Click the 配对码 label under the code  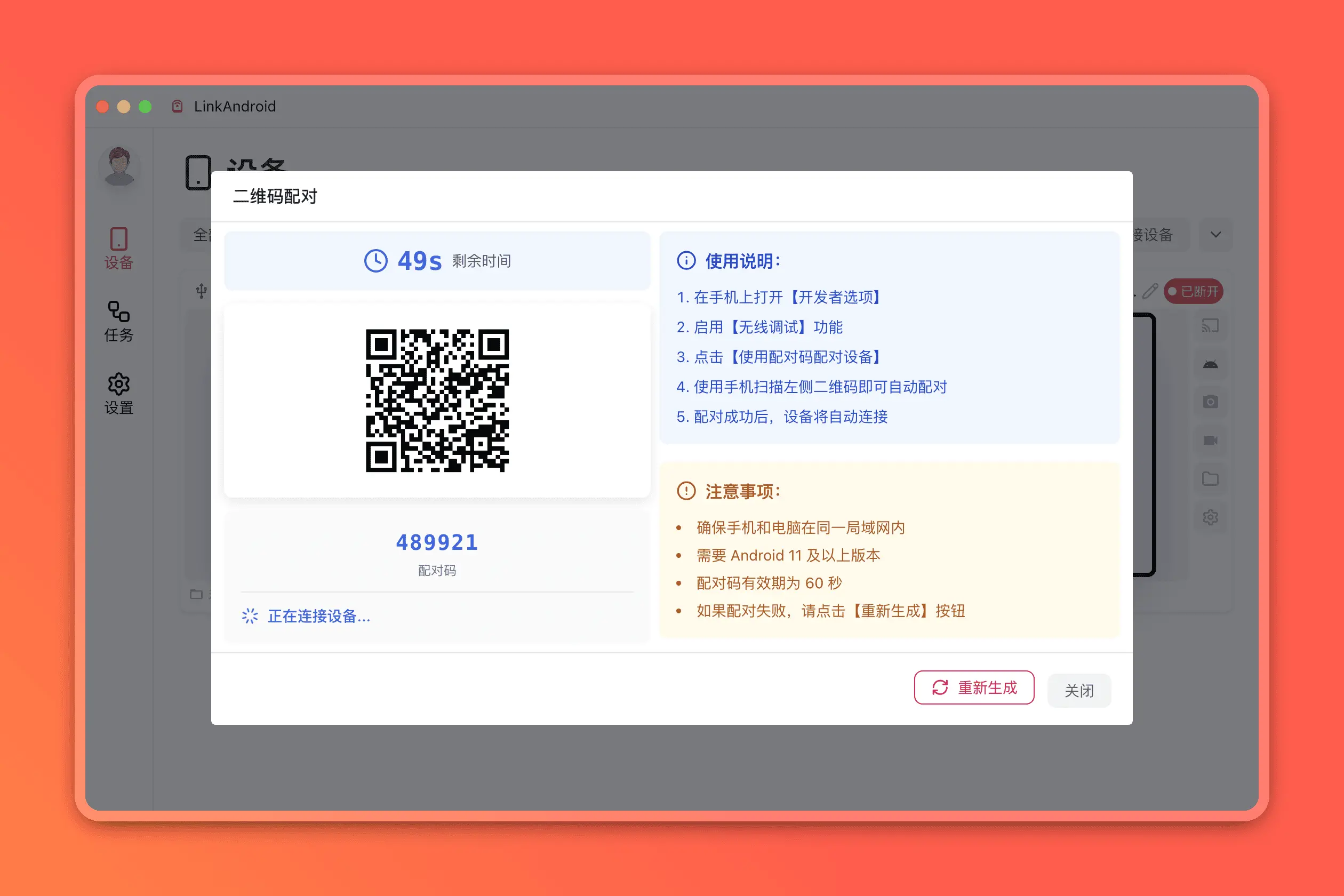coord(437,570)
